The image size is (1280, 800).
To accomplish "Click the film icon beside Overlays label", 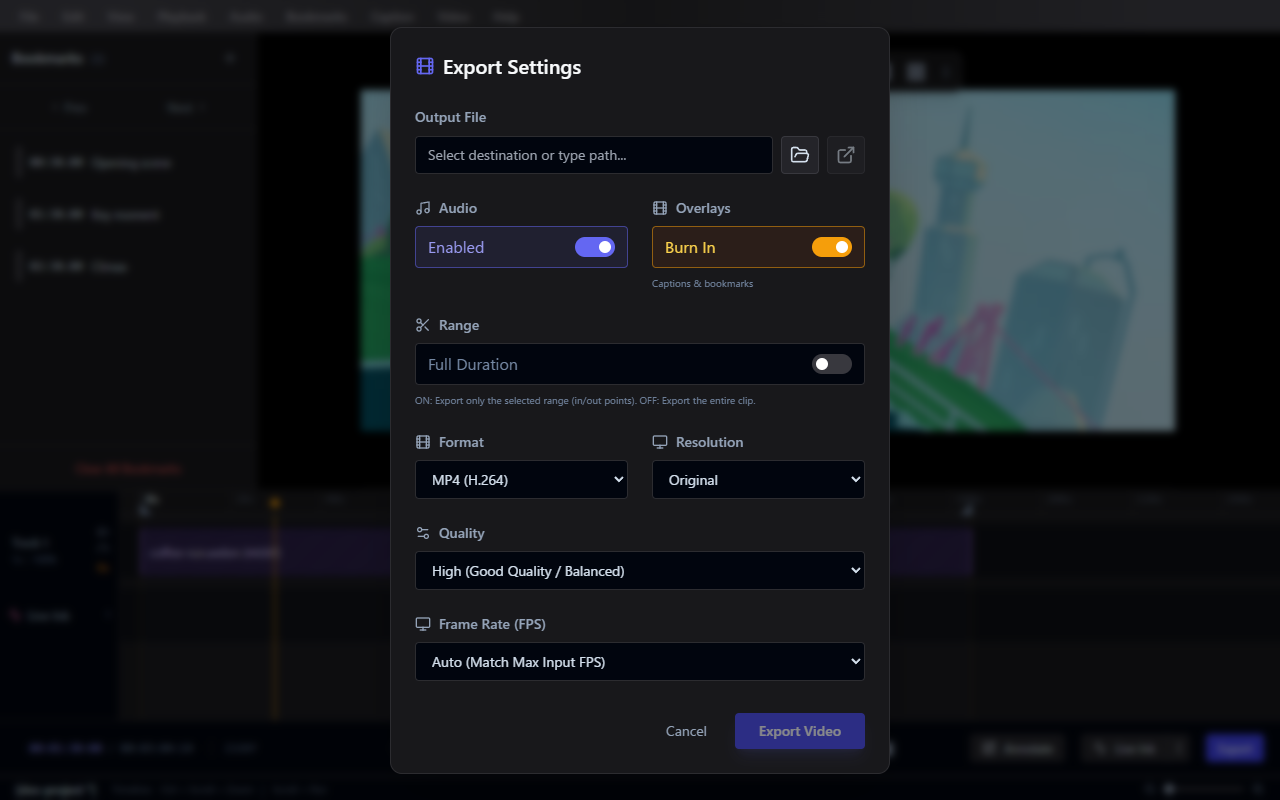I will 659,208.
